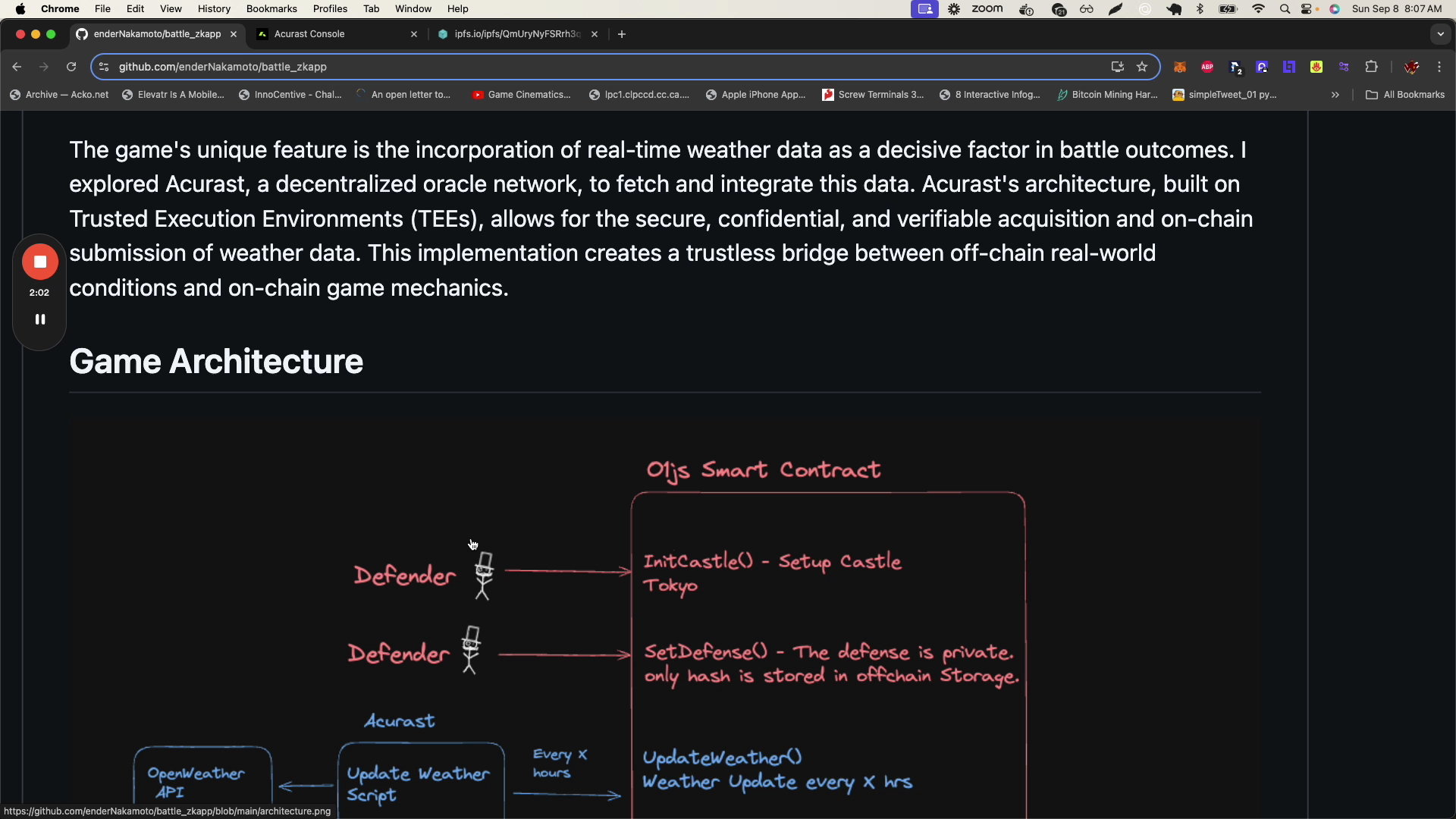Open Siri from the menu bar

click(x=1335, y=8)
